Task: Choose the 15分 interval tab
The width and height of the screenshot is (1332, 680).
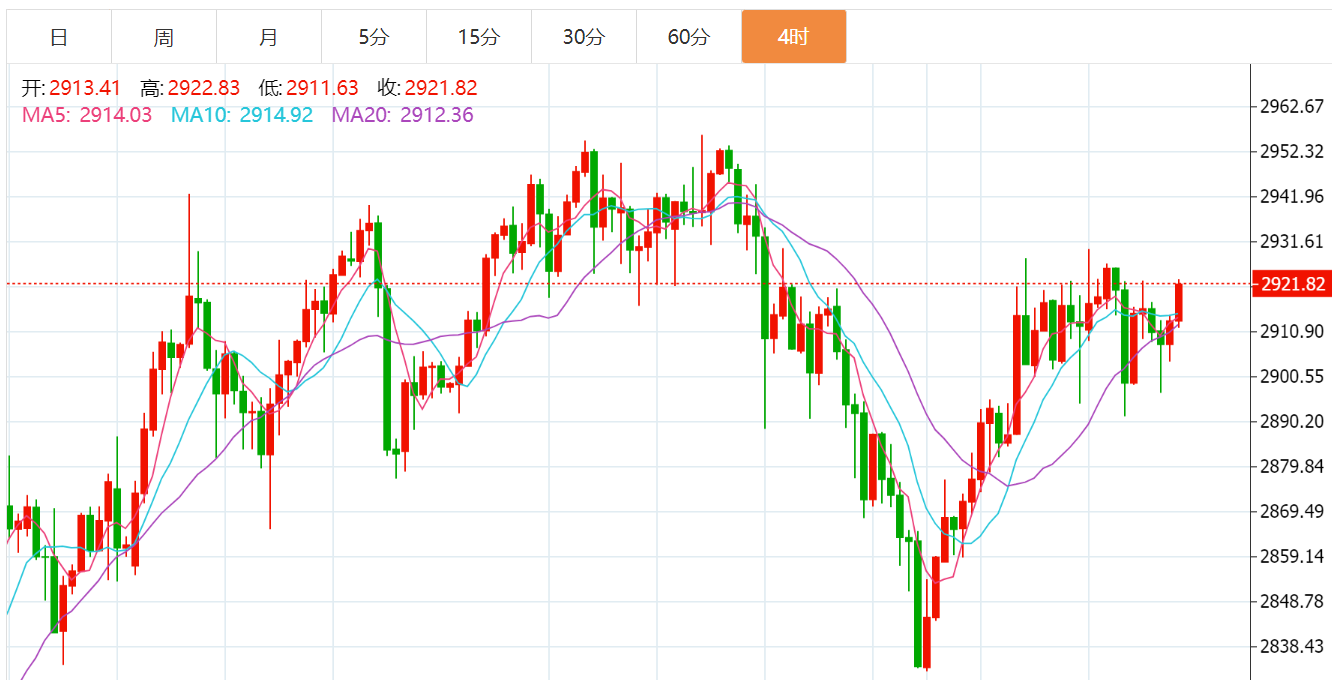Action: point(479,37)
